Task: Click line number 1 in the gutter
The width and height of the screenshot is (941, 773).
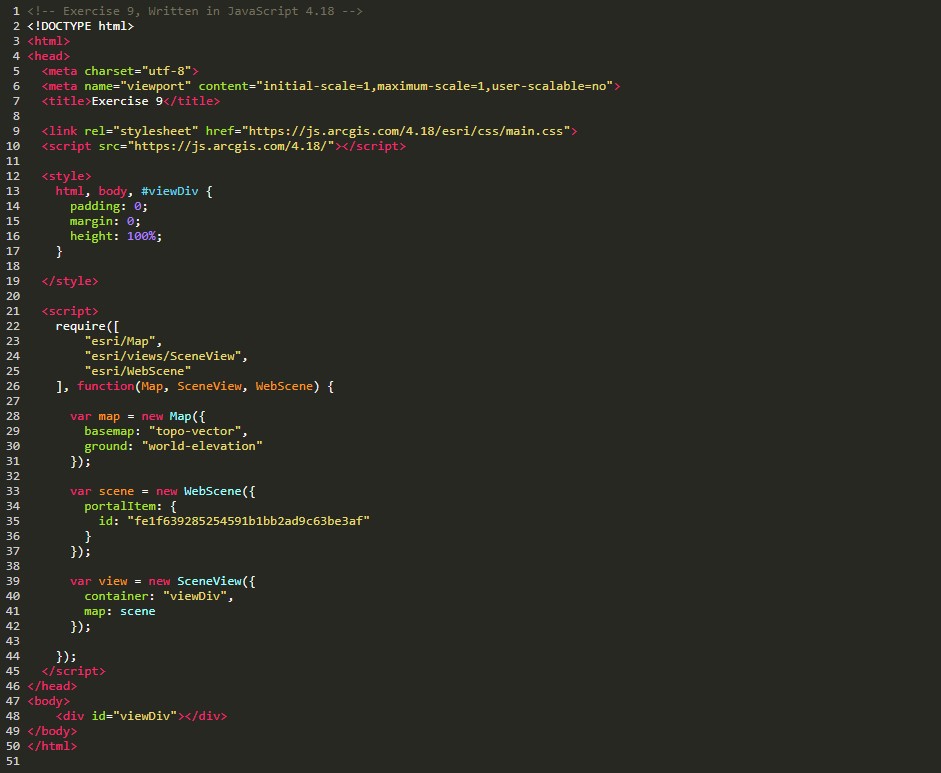Action: coord(16,11)
